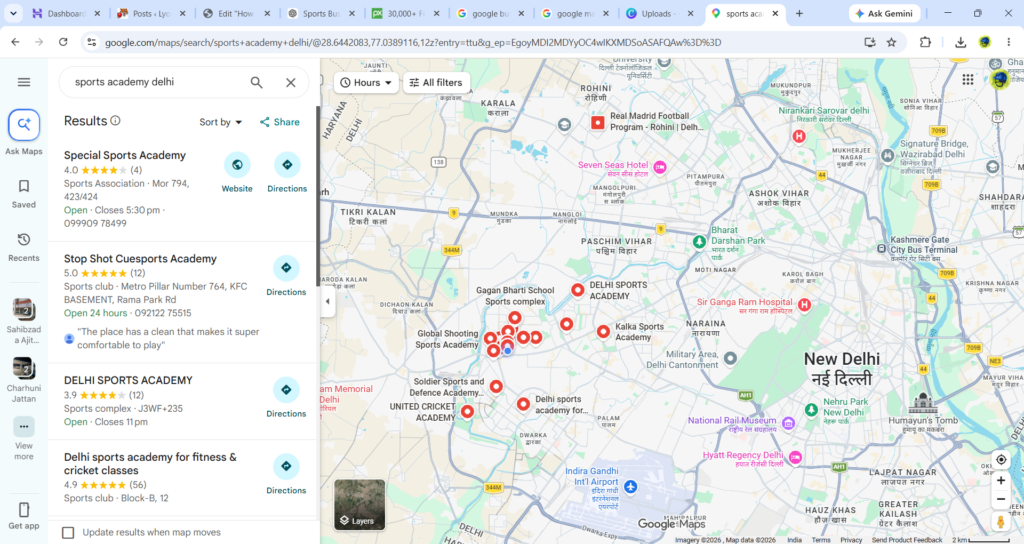The height and width of the screenshot is (544, 1024).
Task: Show your location on the map
Action: click(1000, 460)
